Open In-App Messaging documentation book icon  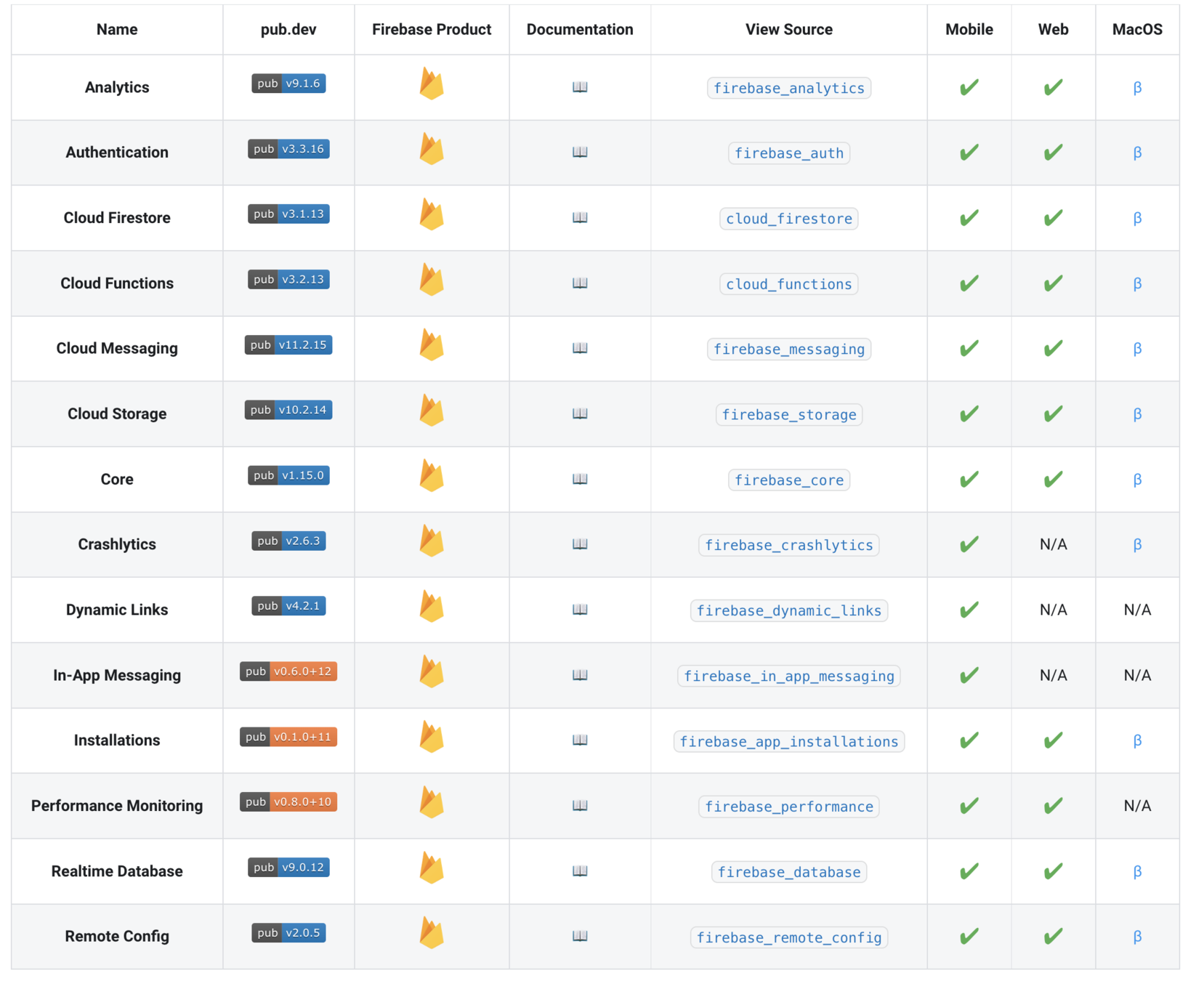click(x=580, y=675)
